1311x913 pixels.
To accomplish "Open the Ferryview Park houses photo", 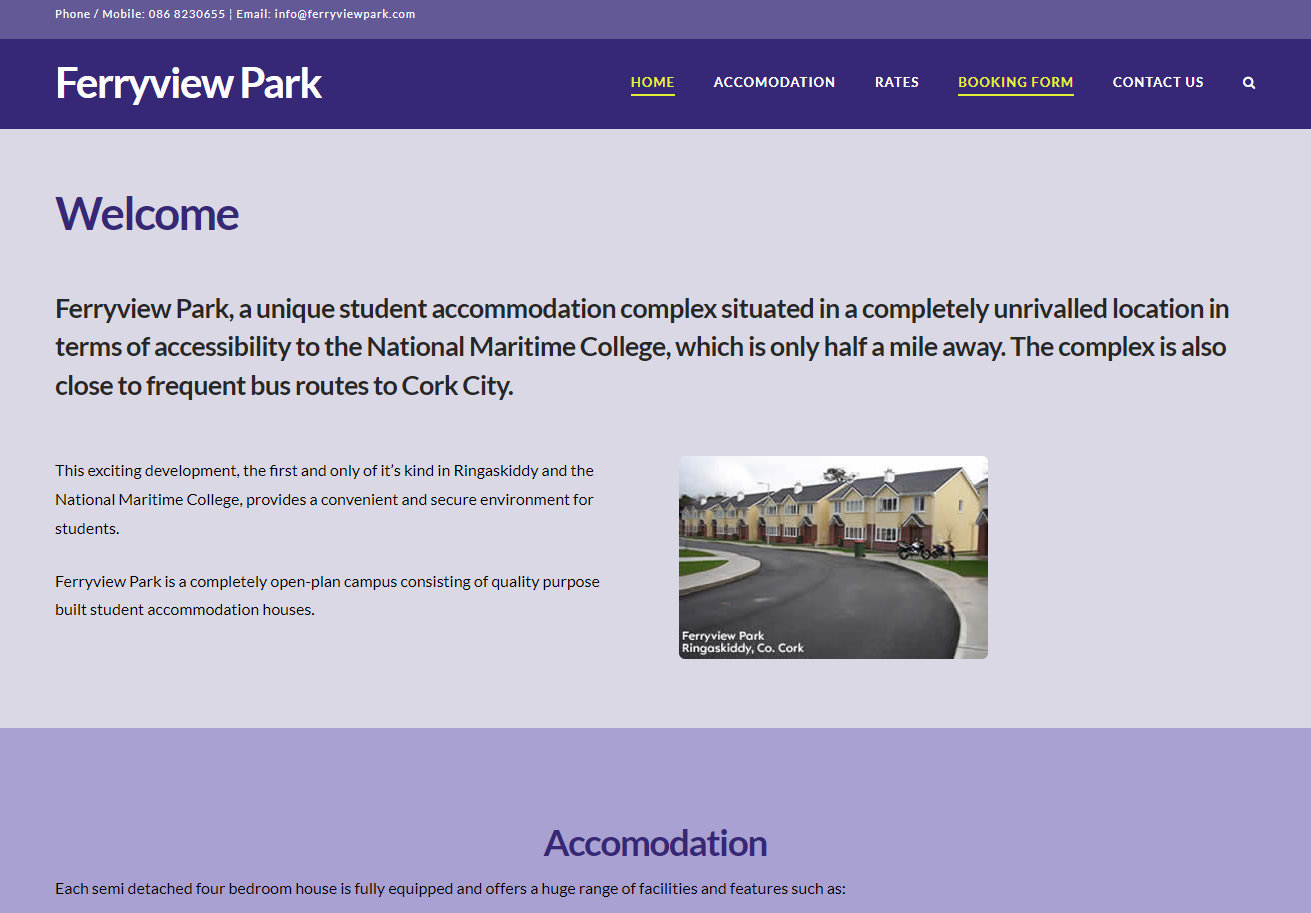I will tap(833, 557).
